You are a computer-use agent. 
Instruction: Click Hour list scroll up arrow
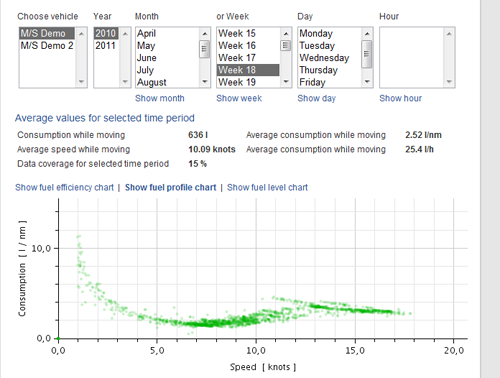449,34
